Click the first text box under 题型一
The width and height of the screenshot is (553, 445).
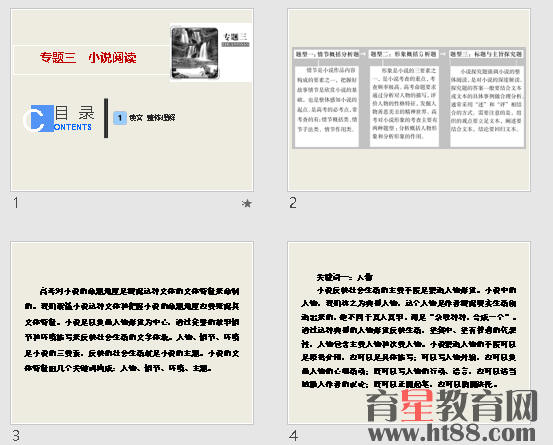click(327, 105)
